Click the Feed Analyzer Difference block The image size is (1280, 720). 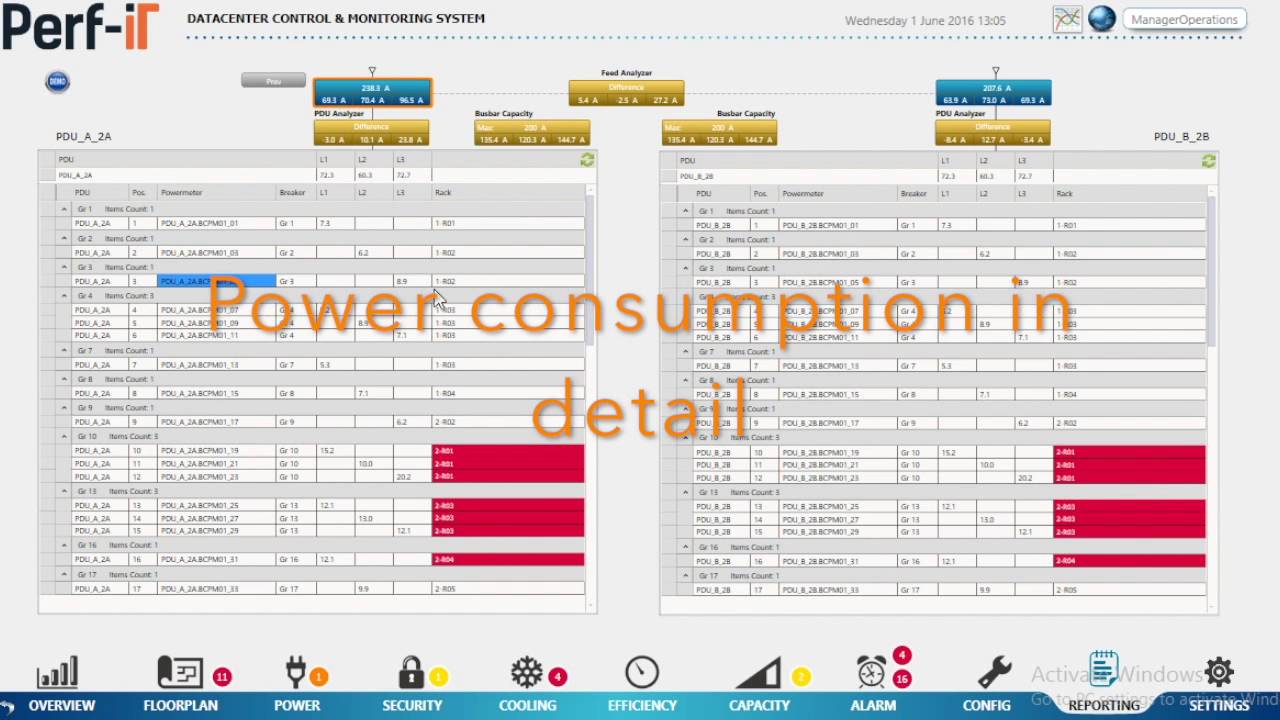click(x=626, y=93)
